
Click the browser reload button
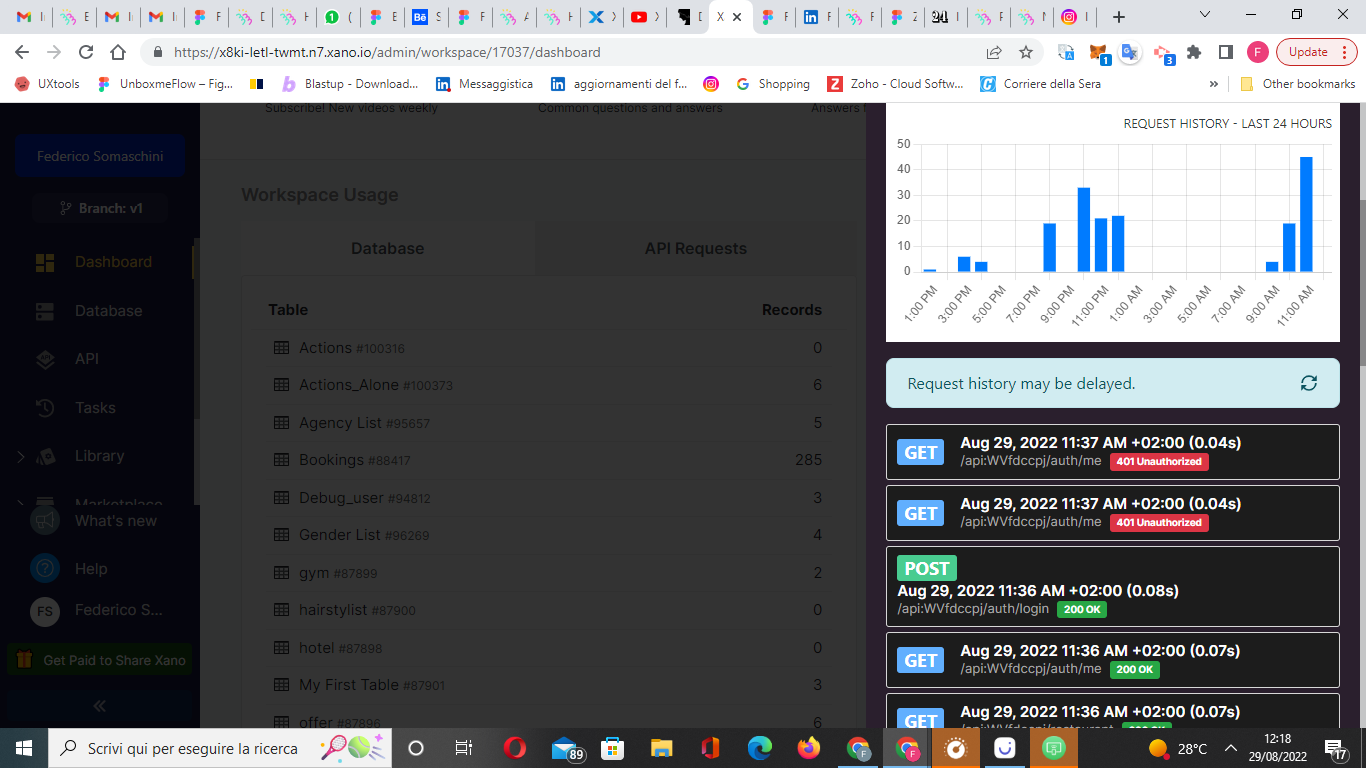point(86,52)
